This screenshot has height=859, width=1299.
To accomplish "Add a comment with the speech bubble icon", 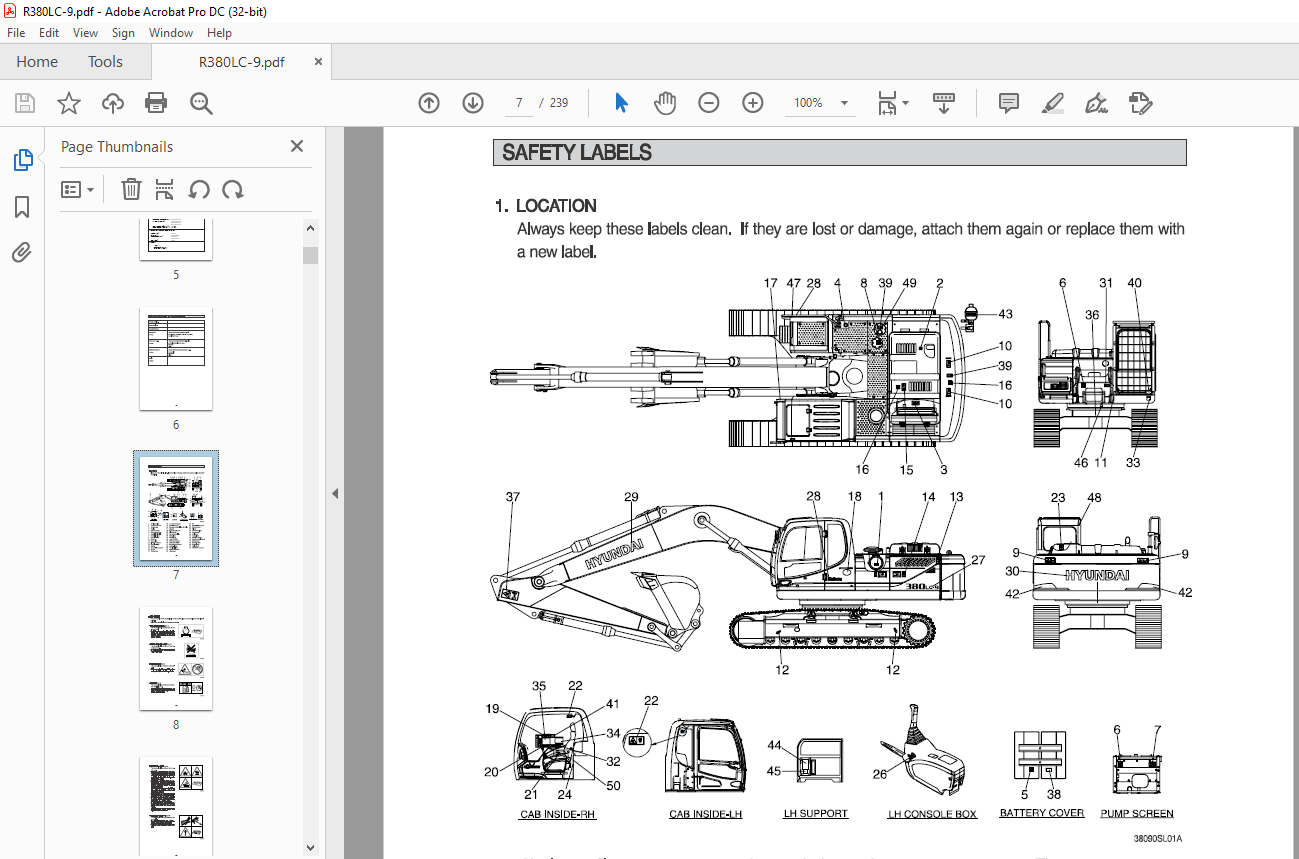I will click(1009, 103).
